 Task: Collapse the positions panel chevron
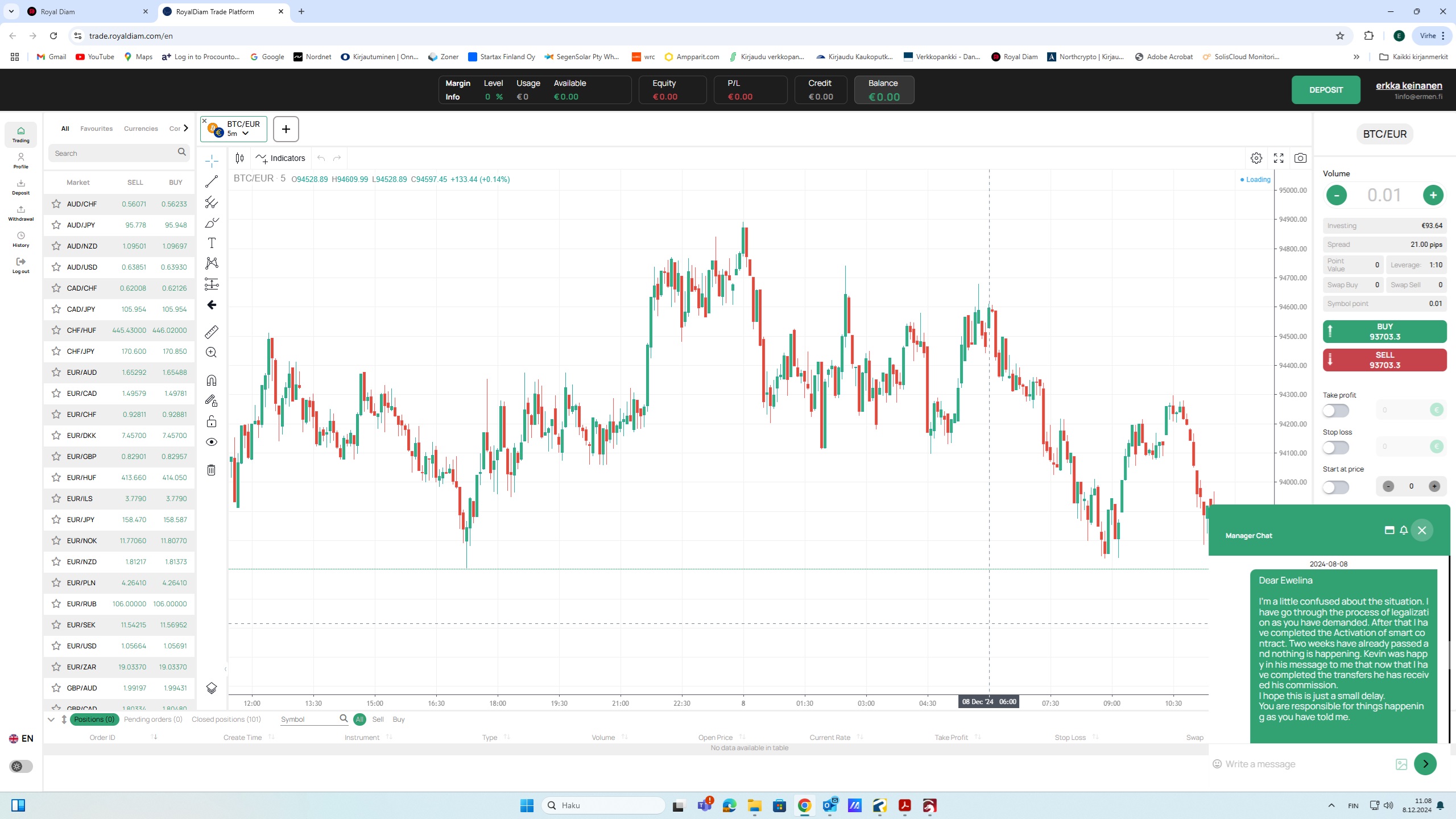51,719
